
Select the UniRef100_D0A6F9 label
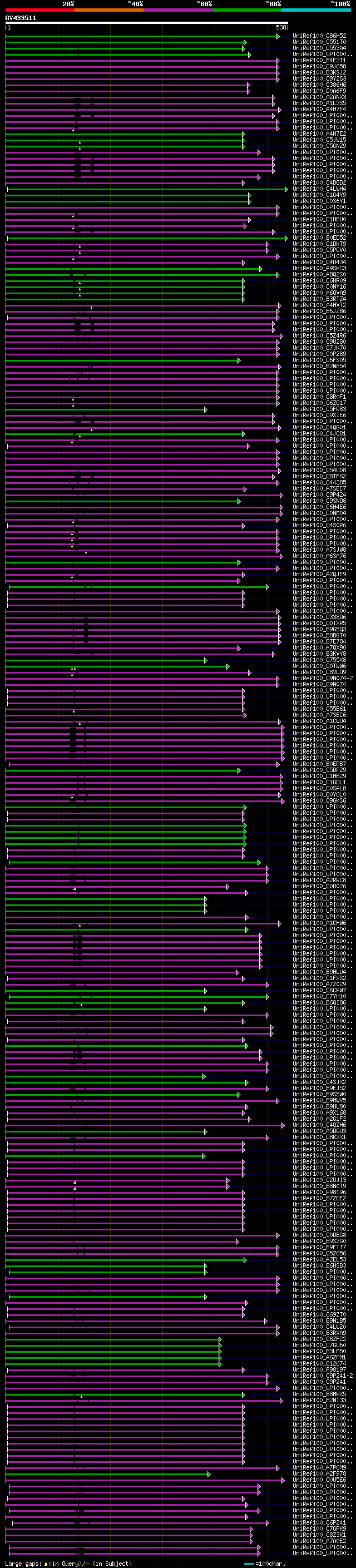[x=319, y=91]
